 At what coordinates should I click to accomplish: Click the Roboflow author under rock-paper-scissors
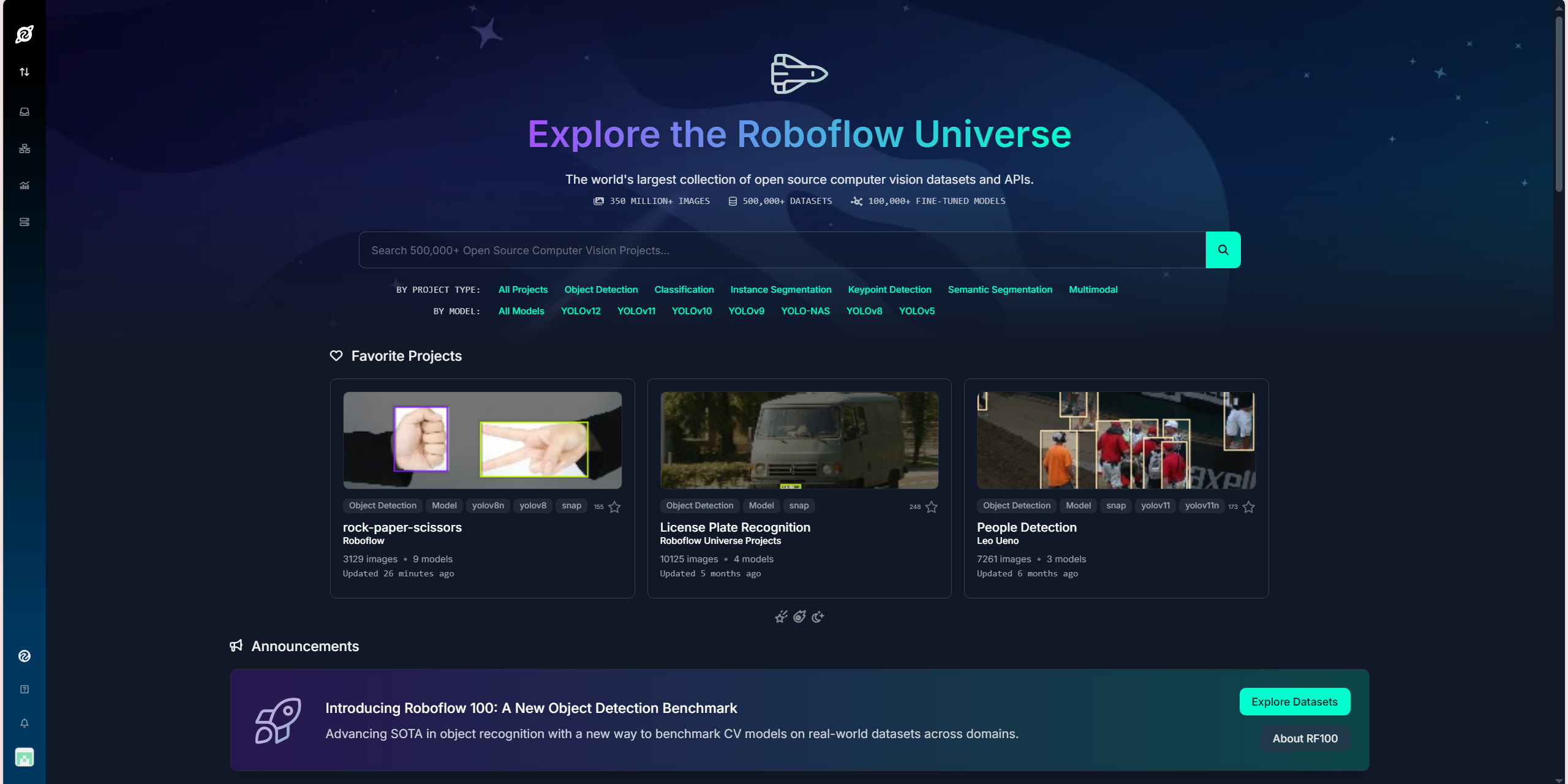pos(363,540)
